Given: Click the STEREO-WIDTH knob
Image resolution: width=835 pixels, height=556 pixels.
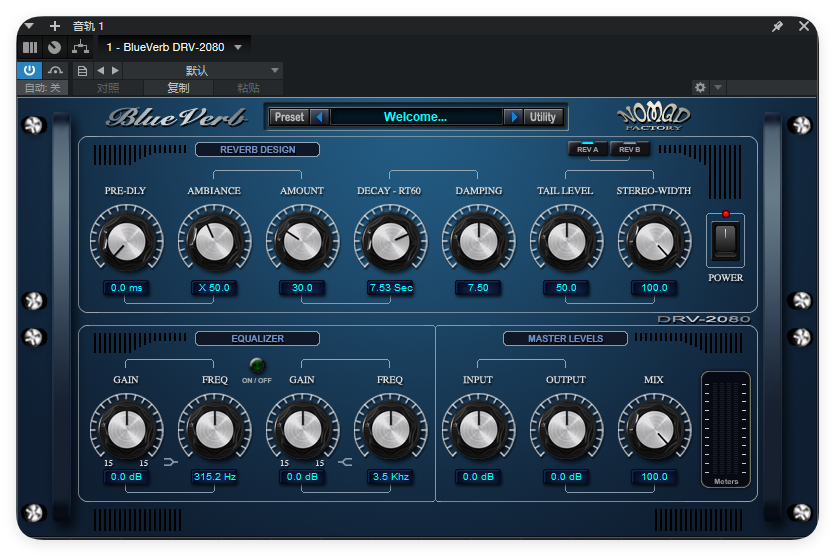Looking at the screenshot, I should click(654, 241).
